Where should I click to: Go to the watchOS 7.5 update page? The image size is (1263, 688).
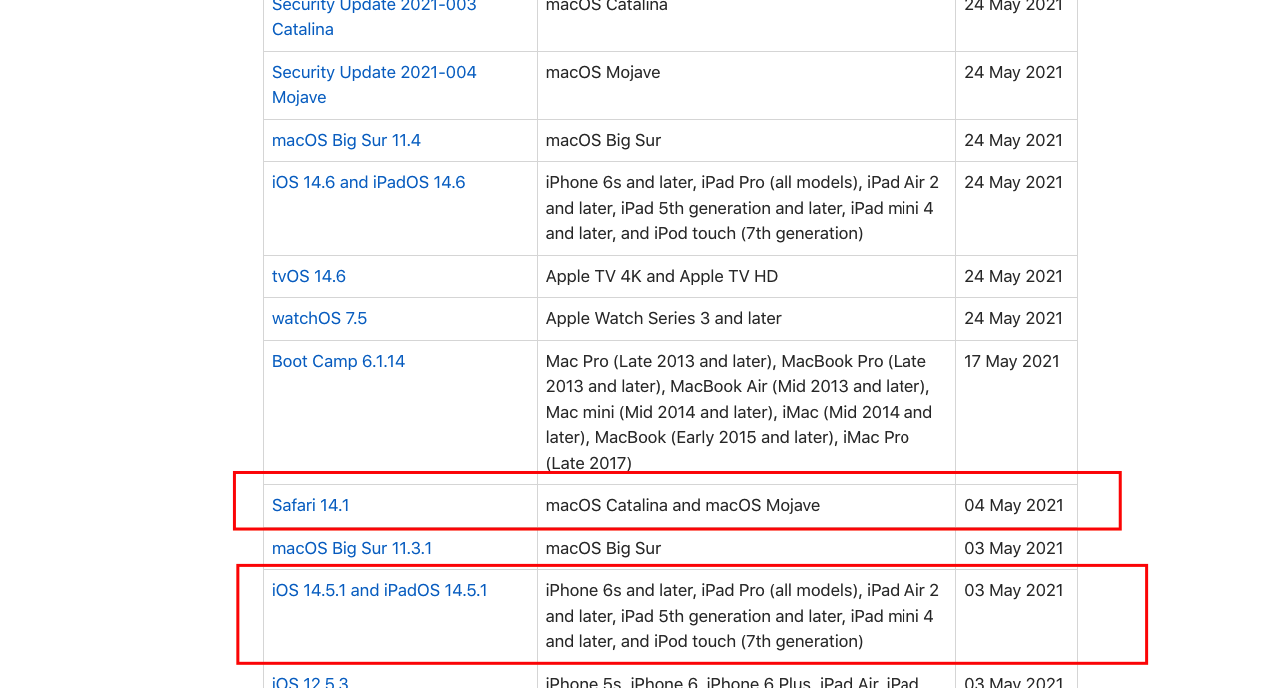click(319, 318)
